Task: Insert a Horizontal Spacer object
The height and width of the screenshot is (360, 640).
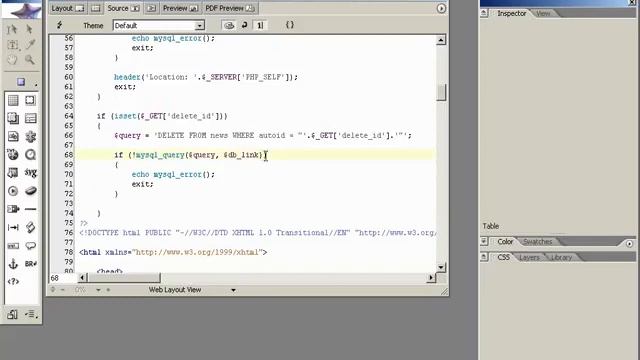Action: pyautogui.click(x=13, y=227)
